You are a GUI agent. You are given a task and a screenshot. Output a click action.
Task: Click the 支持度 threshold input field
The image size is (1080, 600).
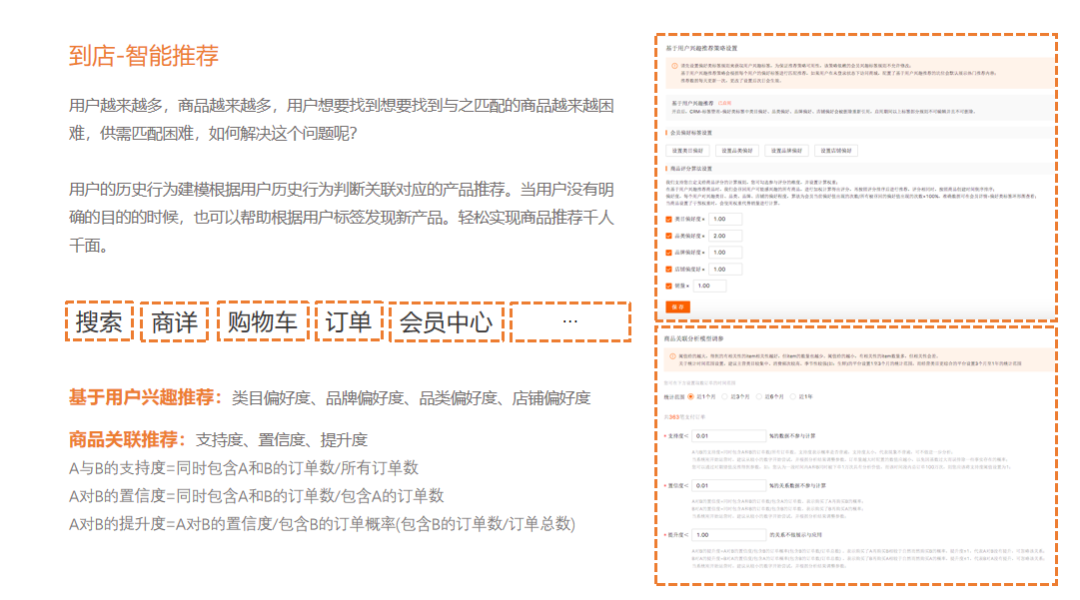click(x=728, y=436)
